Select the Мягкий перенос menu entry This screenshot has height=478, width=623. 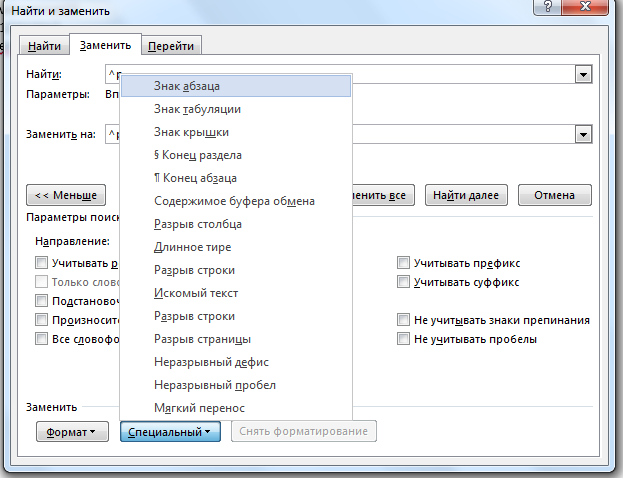click(x=199, y=408)
